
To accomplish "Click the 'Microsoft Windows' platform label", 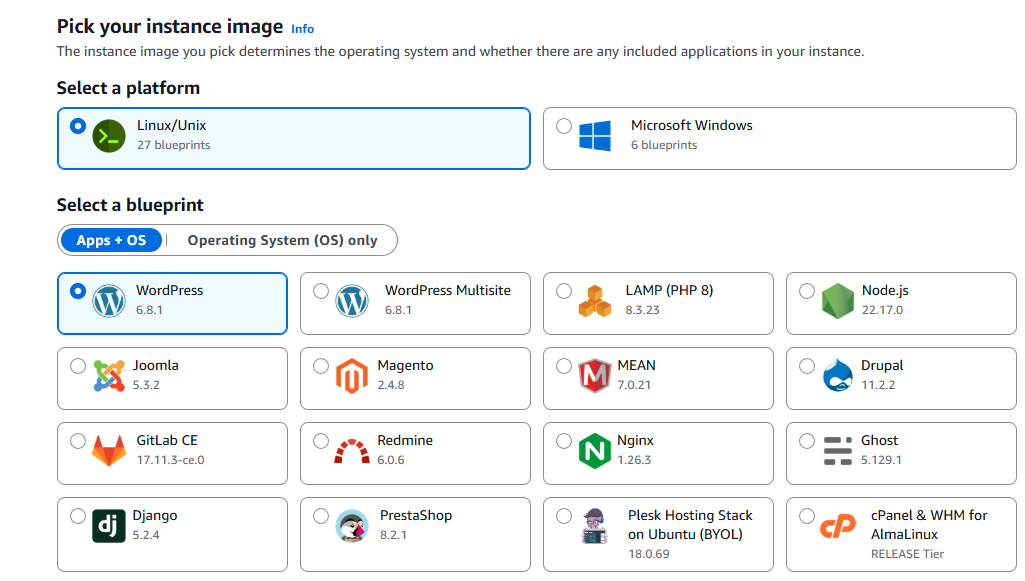I will click(692, 125).
